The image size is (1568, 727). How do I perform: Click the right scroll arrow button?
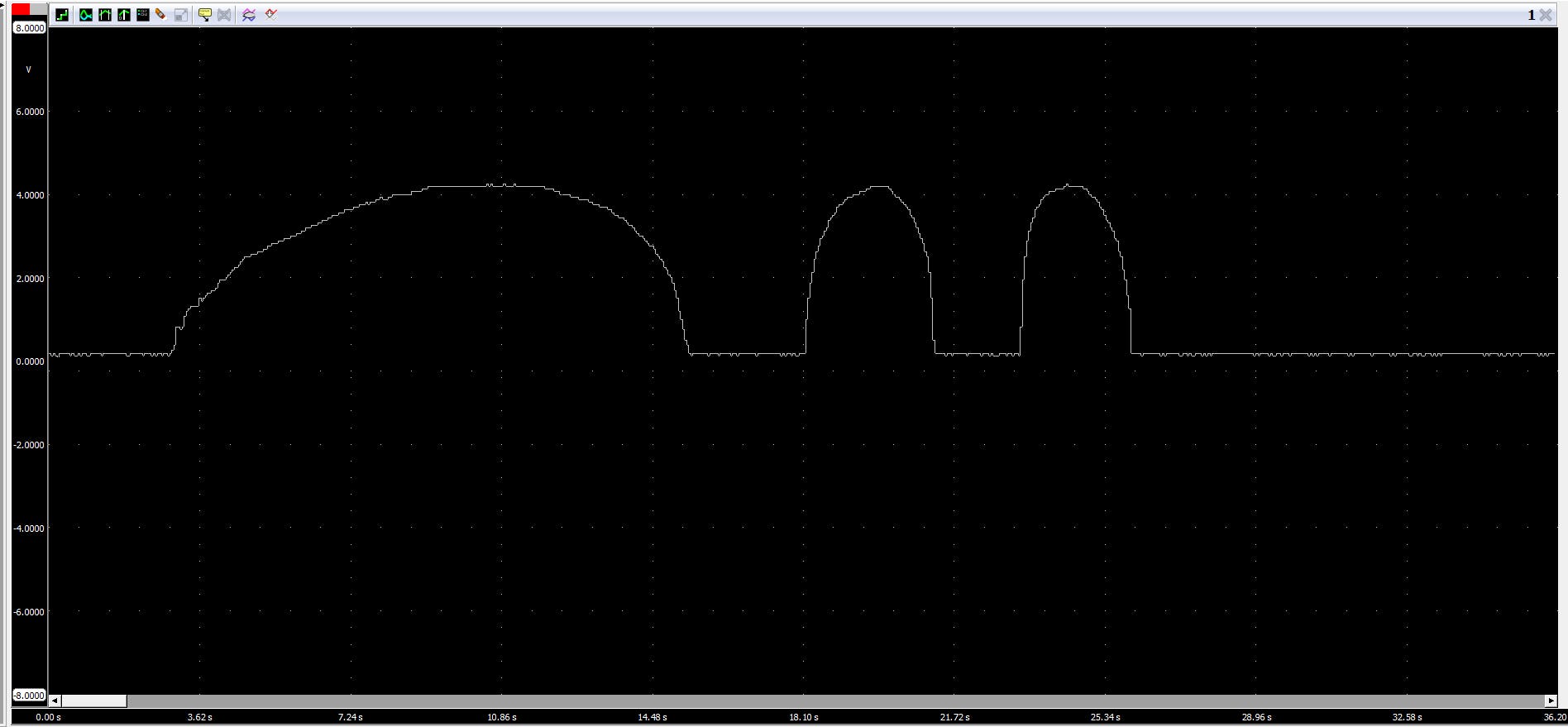click(1551, 701)
